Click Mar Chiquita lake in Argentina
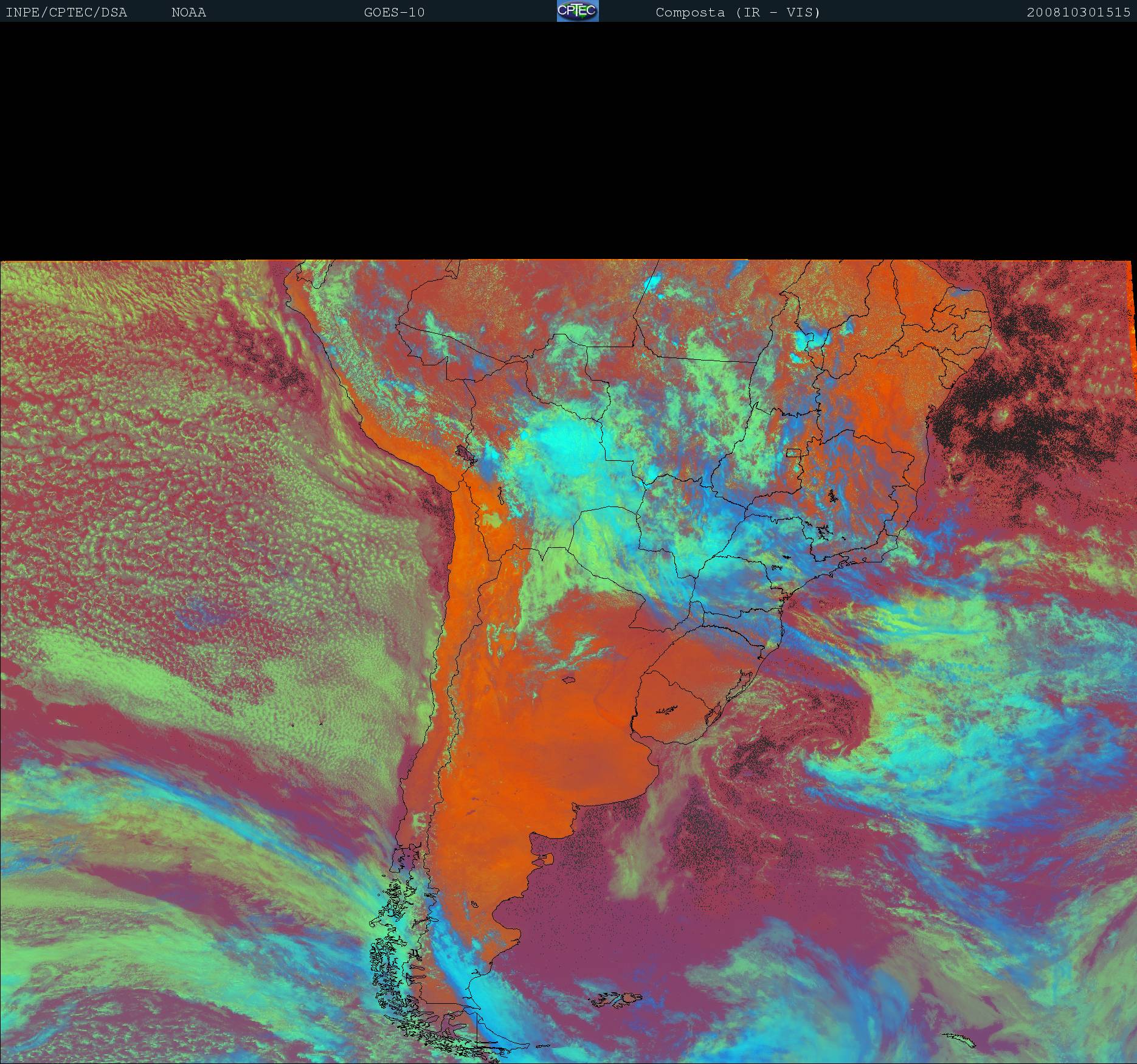Screen dimensions: 1137x1064 (x=568, y=680)
